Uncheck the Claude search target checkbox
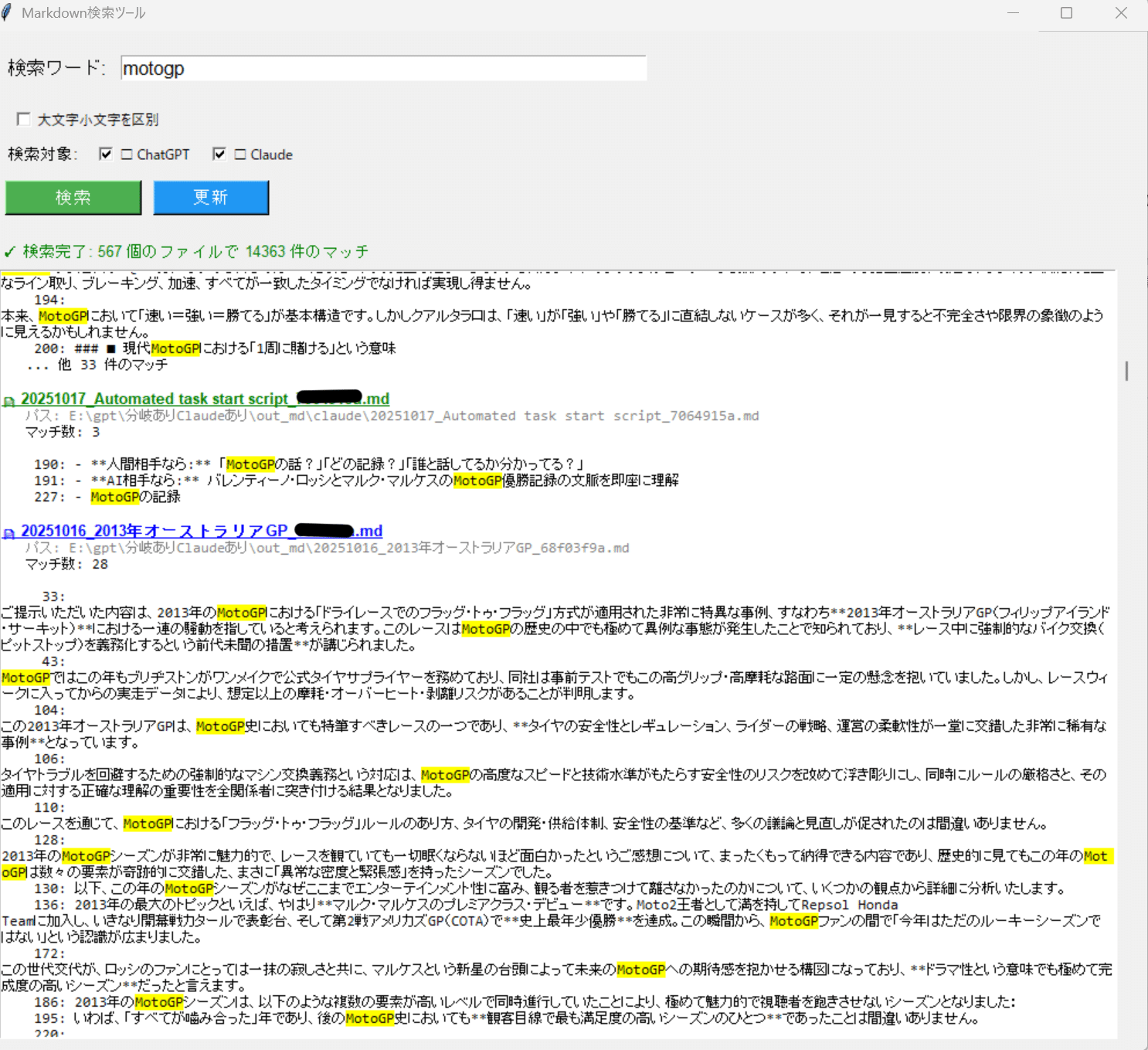This screenshot has width=1148, height=1050. (219, 155)
